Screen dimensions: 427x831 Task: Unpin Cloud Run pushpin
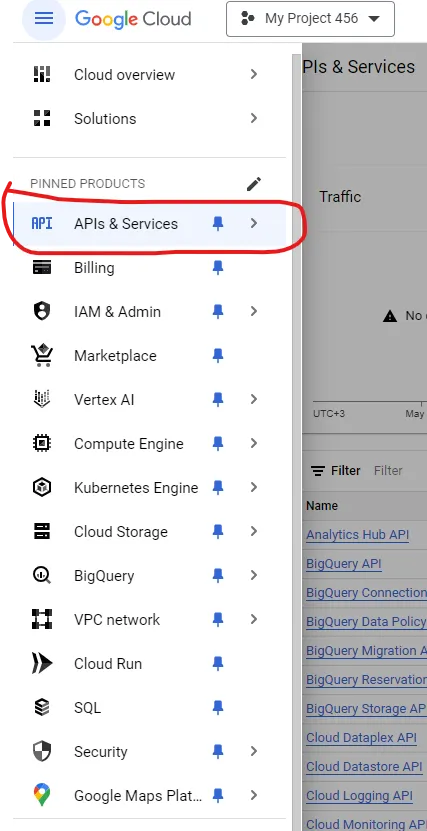[218, 664]
